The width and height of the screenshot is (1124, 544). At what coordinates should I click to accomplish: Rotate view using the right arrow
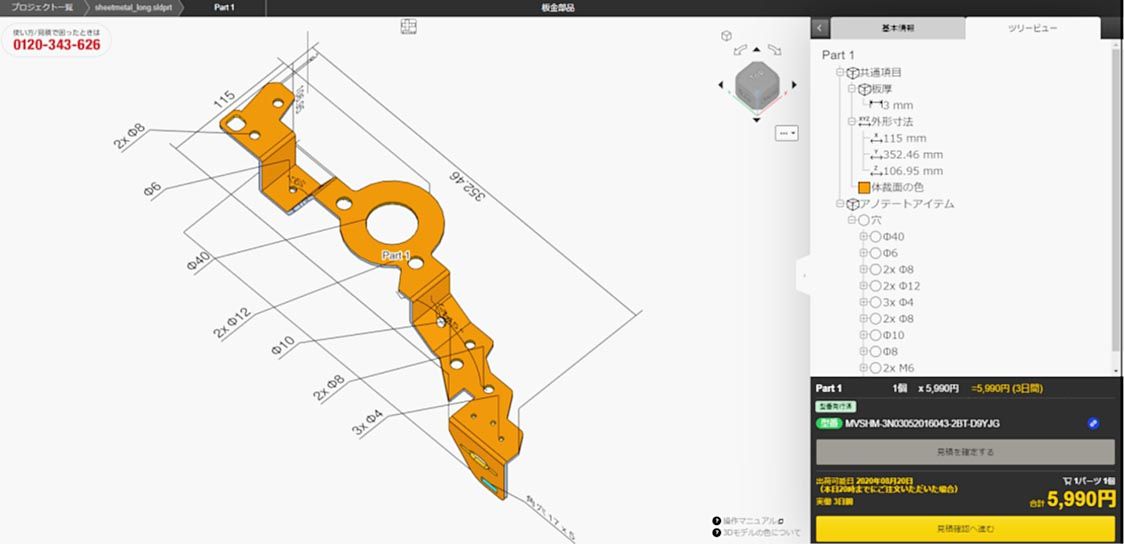click(792, 86)
